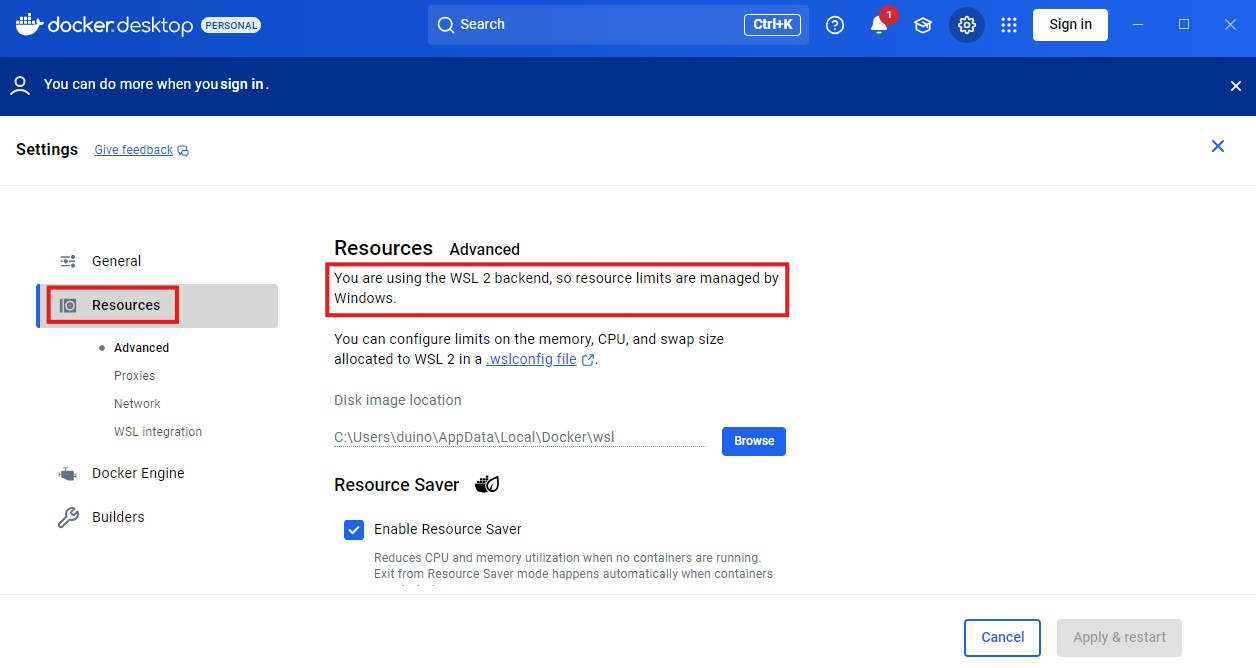The height and width of the screenshot is (668, 1256).
Task: Open Builders settings section
Action: click(x=158, y=517)
